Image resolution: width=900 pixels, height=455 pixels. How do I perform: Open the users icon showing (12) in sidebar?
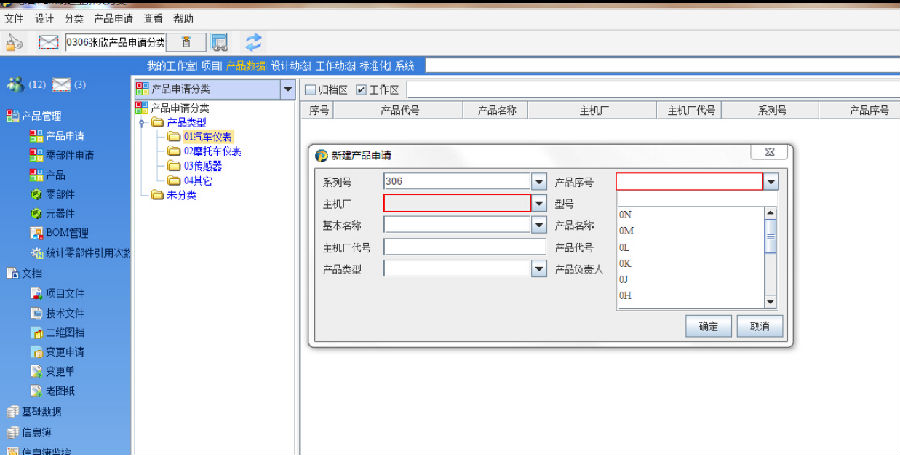(x=15, y=84)
